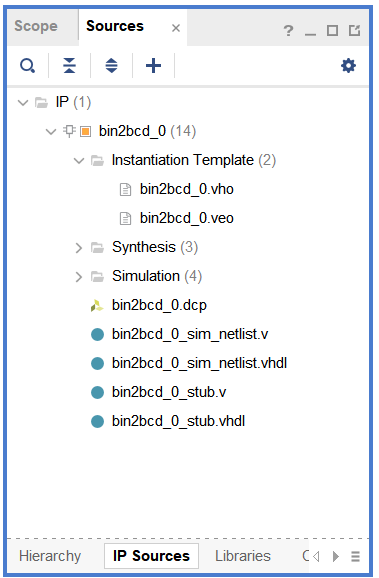Float the Sources panel with popout icon
This screenshot has width=379, height=578.
354,30
